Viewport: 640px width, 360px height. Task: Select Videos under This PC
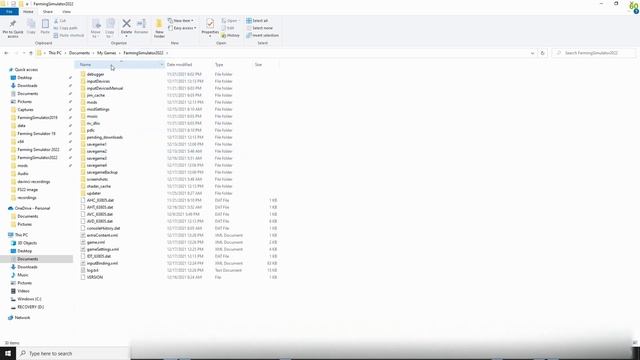point(23,291)
